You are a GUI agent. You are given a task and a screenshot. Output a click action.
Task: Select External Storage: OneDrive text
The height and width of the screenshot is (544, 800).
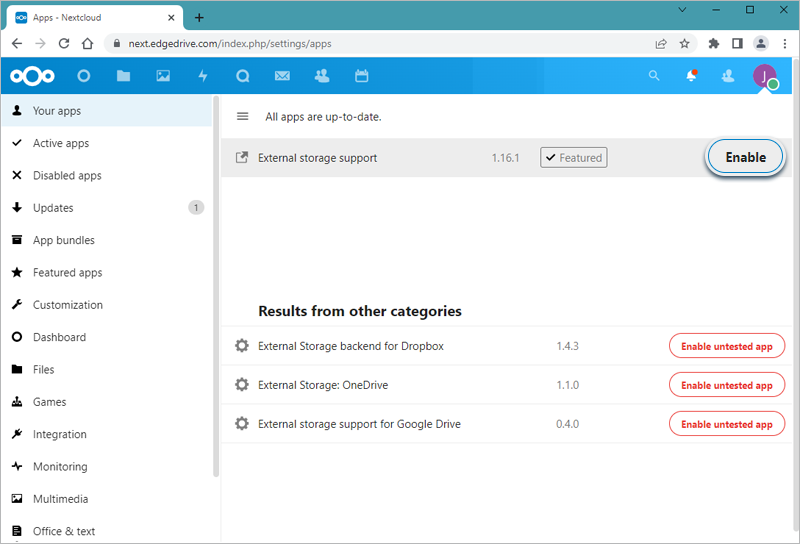tap(323, 385)
